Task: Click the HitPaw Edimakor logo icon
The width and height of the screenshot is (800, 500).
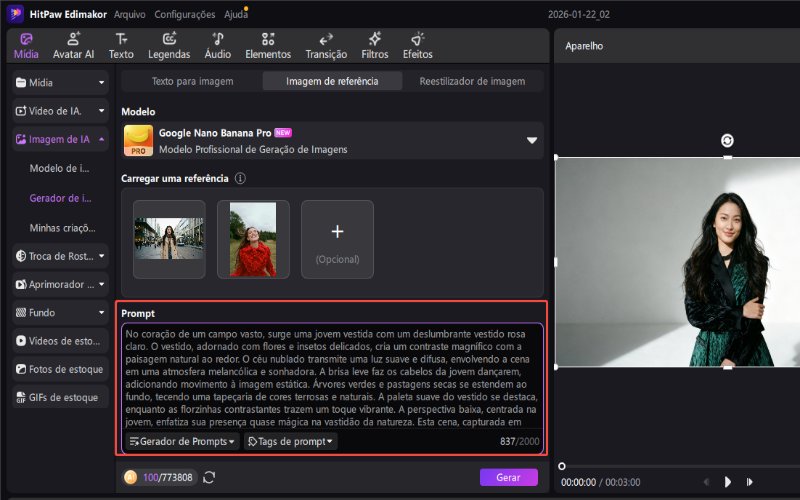Action: [15, 14]
